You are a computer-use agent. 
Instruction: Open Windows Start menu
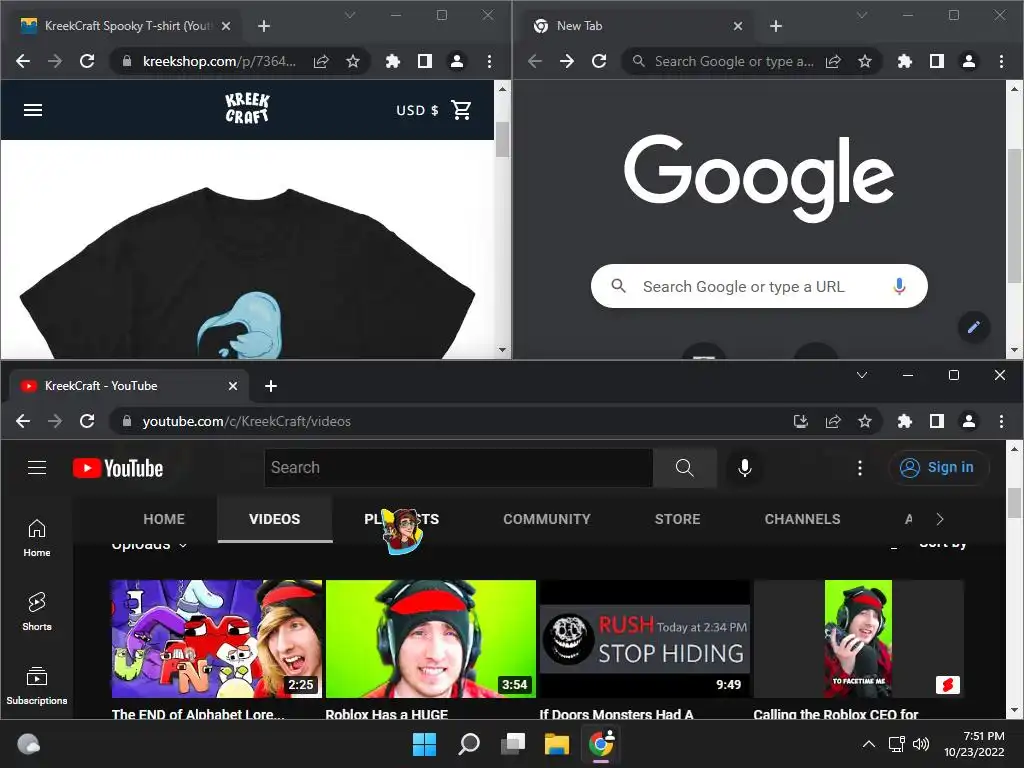(424, 744)
